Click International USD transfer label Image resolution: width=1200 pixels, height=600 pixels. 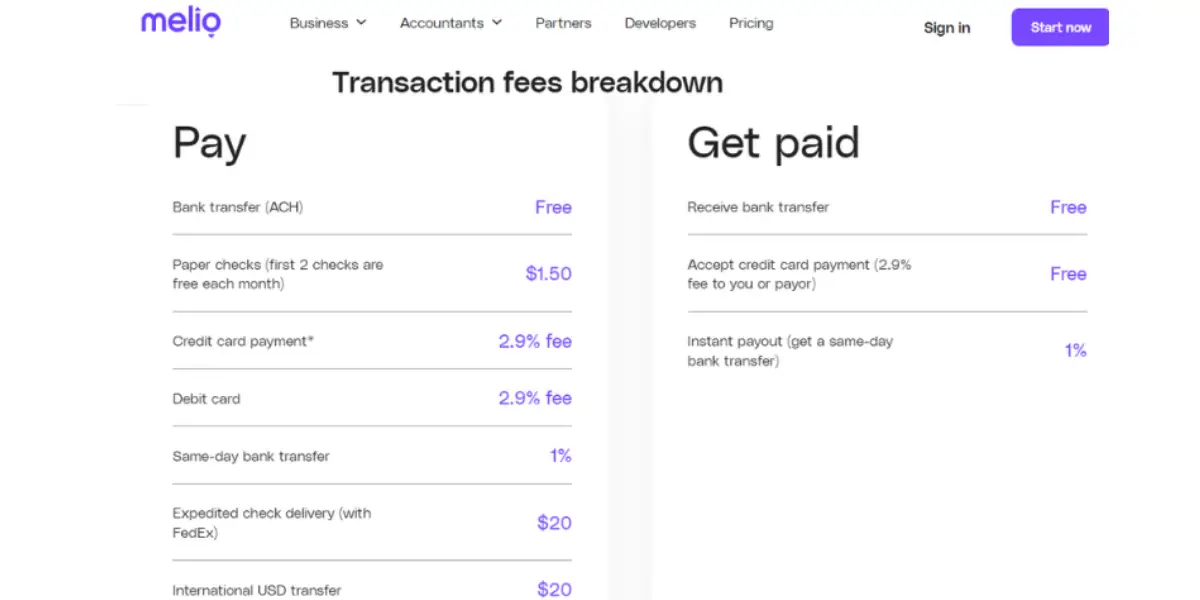coord(257,590)
